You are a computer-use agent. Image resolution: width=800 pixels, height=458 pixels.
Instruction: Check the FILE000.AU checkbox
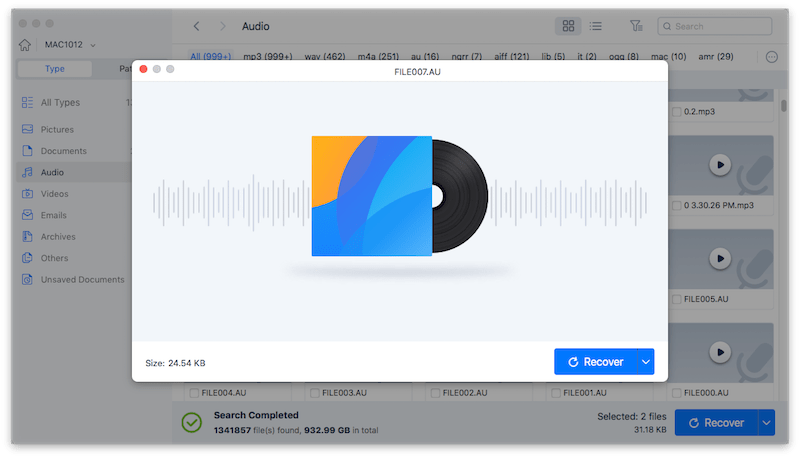point(677,393)
